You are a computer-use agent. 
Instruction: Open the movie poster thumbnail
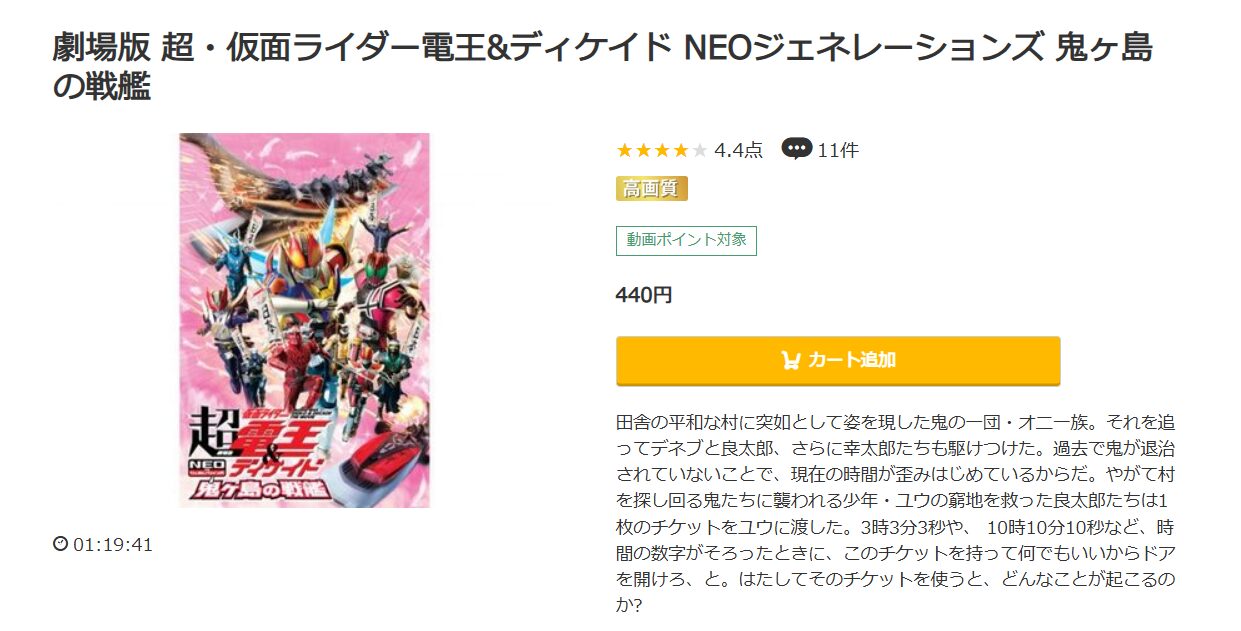point(304,320)
